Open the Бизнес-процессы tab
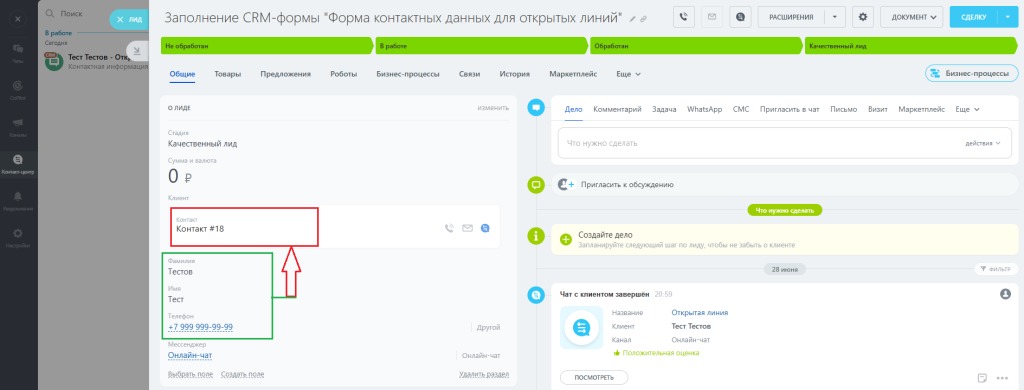Viewport: 1024px width, 390px height. 408,74
